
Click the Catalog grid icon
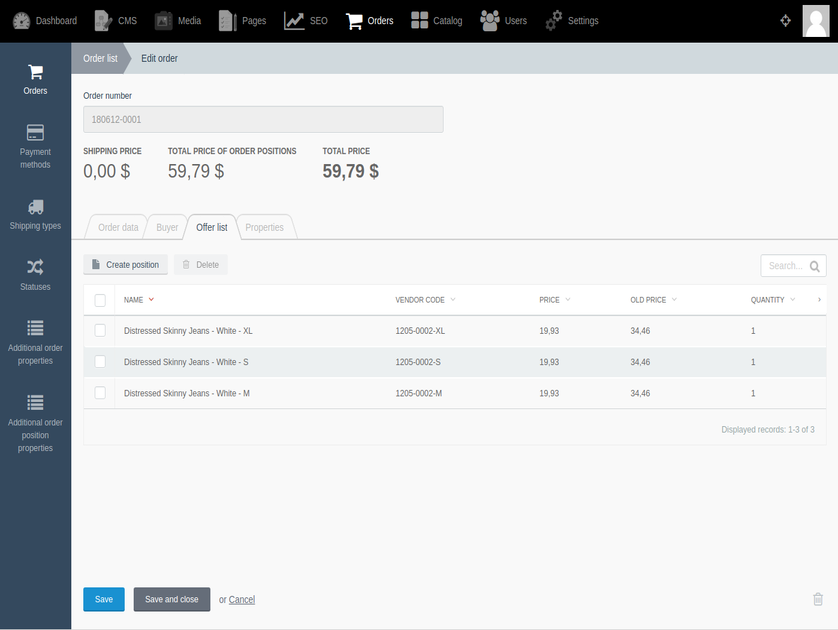pos(420,20)
